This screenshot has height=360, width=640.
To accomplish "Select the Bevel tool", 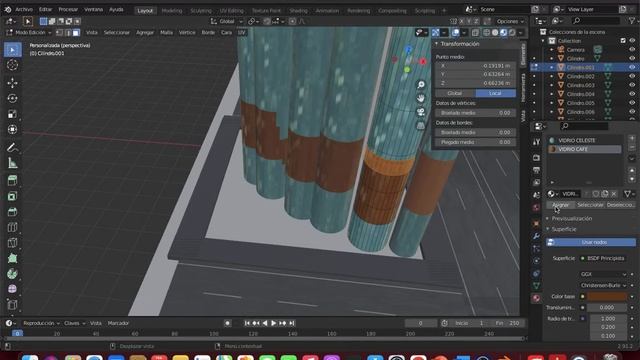I will 12,227.
